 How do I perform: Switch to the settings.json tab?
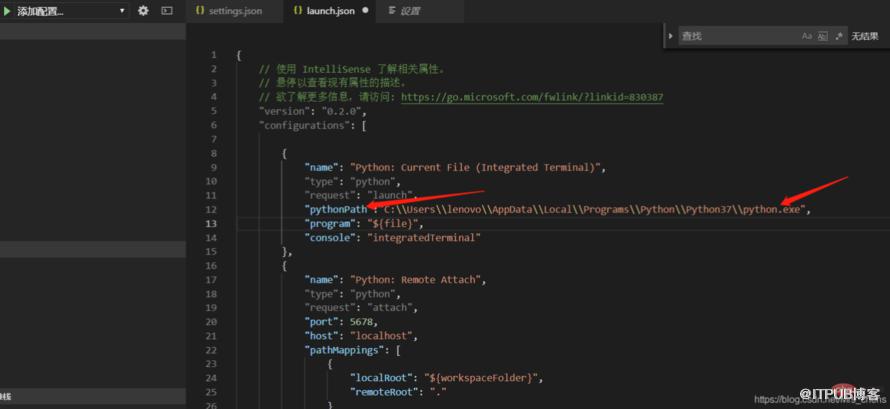click(x=235, y=11)
